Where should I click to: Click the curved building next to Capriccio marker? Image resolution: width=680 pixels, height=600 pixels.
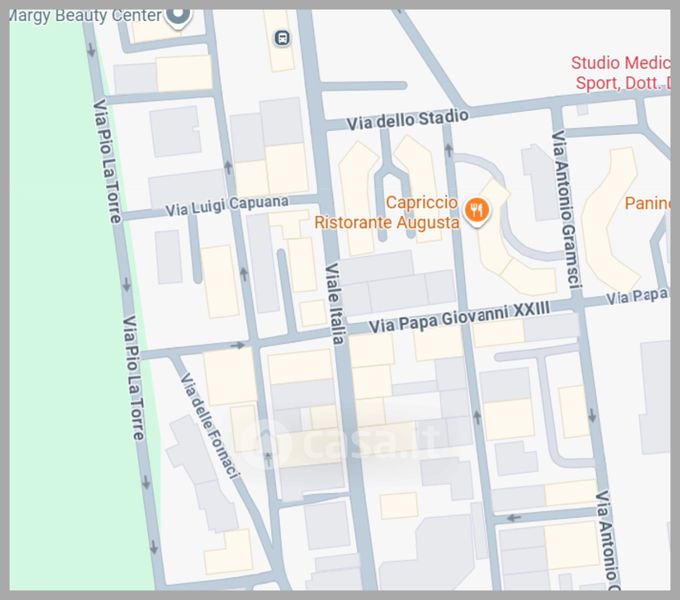(x=510, y=250)
